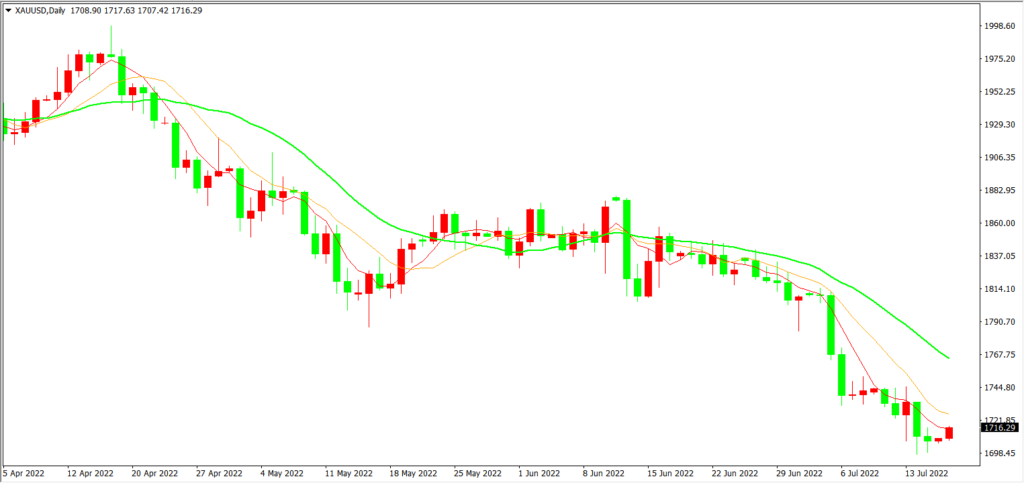Screen dimensions: 1024x483
Task: Click the 29 Jun 2022 date label
Action: [x=801, y=471]
